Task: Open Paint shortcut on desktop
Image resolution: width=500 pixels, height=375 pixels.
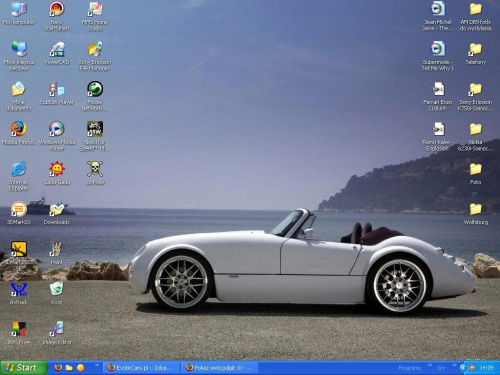Action: (57, 249)
